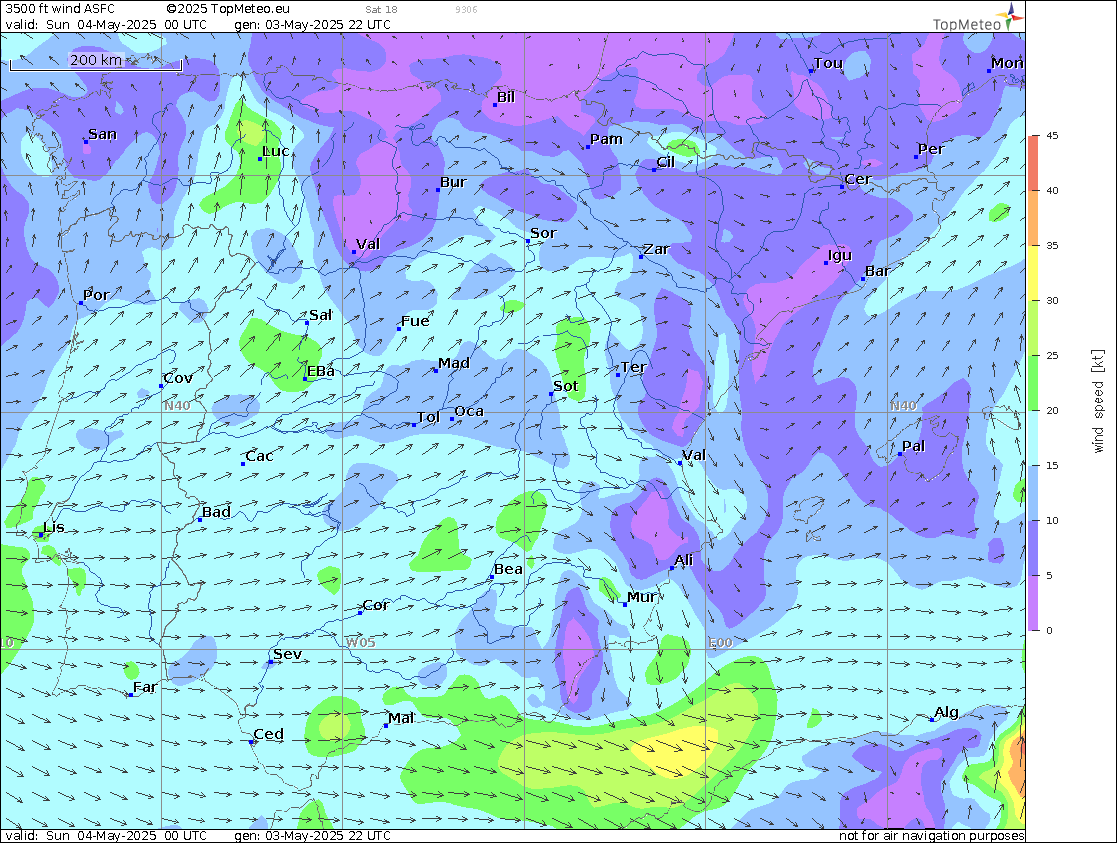Click the 200 km scale bar
1117x843 pixels.
pos(95,63)
